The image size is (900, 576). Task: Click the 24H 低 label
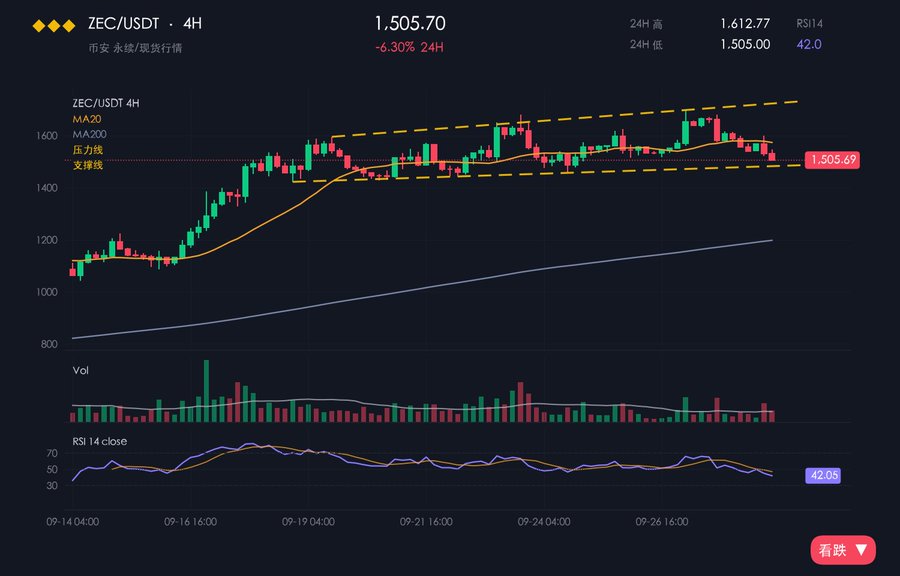[646, 45]
